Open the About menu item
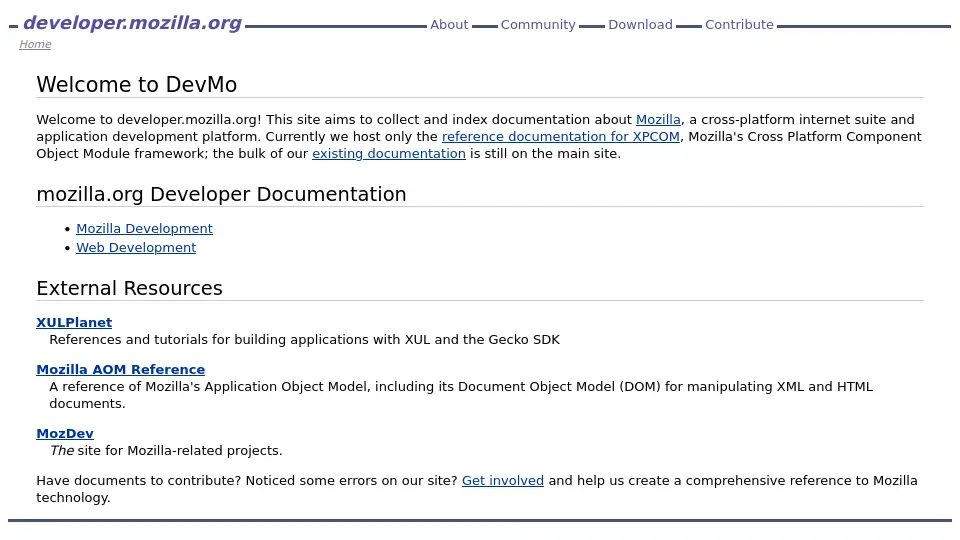Image resolution: width=960 pixels, height=540 pixels. point(449,25)
